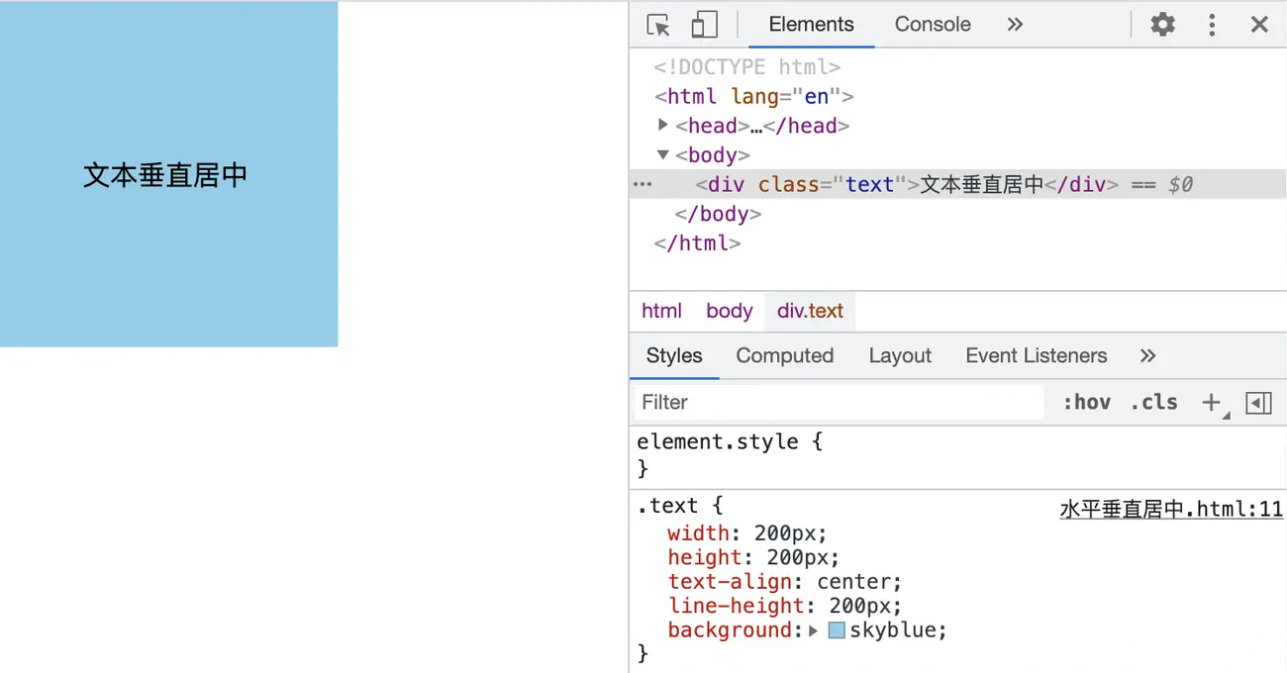Open the skyblue color swatch picker

837,631
